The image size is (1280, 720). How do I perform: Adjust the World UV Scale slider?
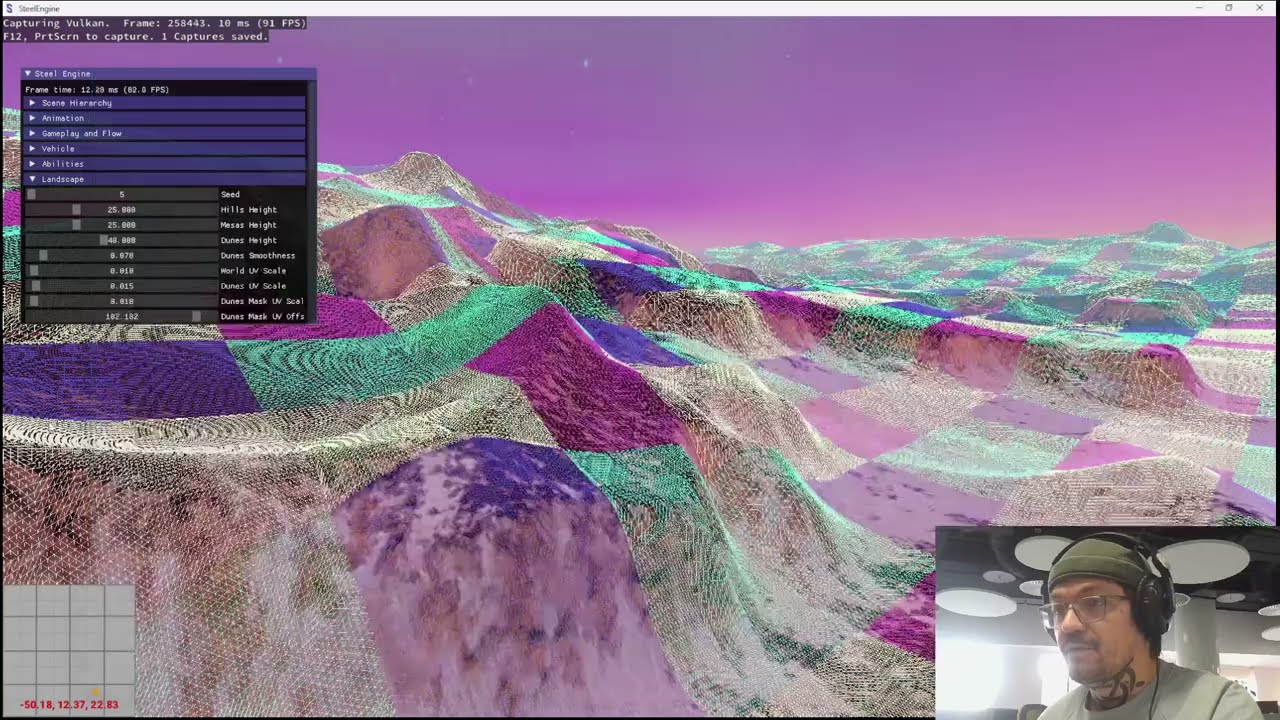click(x=121, y=271)
